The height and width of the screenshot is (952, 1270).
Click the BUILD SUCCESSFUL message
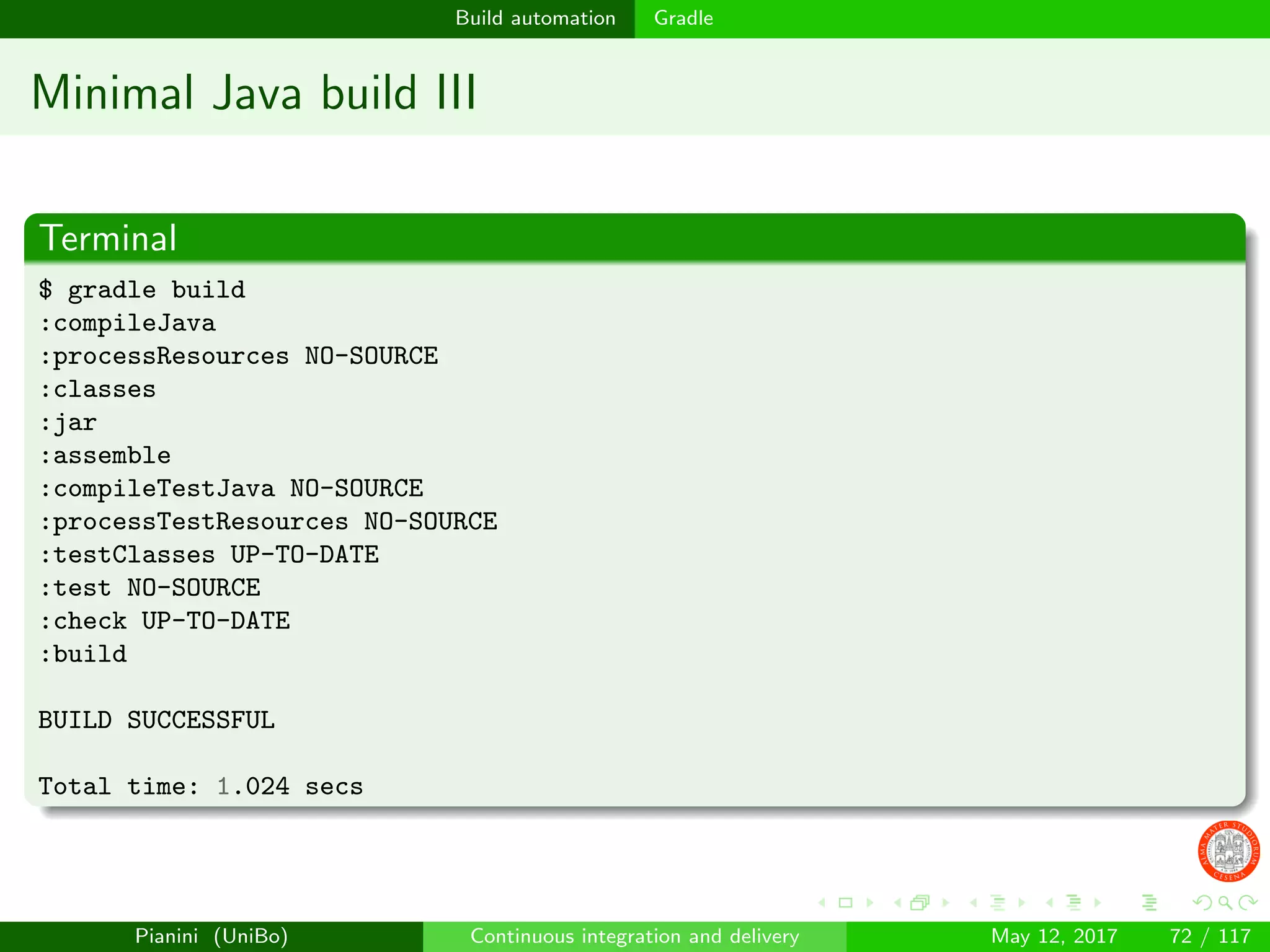coord(156,721)
